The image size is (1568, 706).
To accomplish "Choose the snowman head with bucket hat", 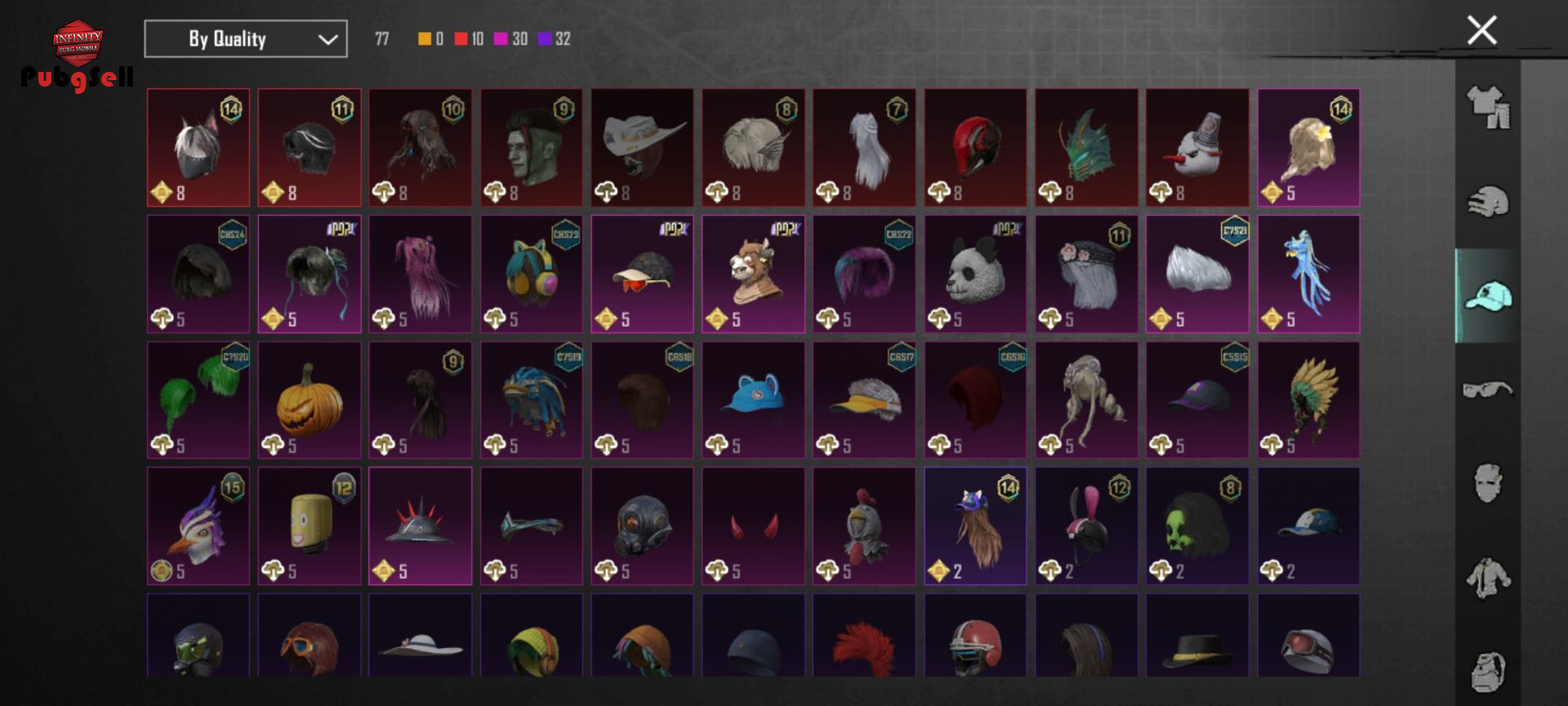I will point(1197,148).
